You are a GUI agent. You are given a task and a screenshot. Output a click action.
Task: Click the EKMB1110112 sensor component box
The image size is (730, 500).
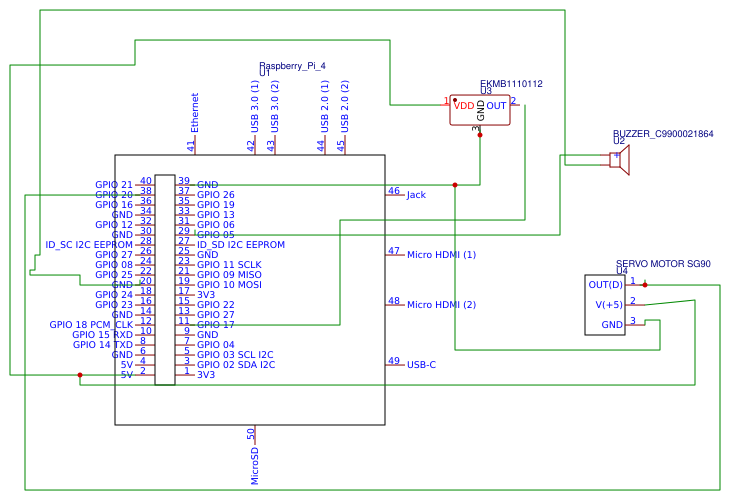tap(480, 109)
